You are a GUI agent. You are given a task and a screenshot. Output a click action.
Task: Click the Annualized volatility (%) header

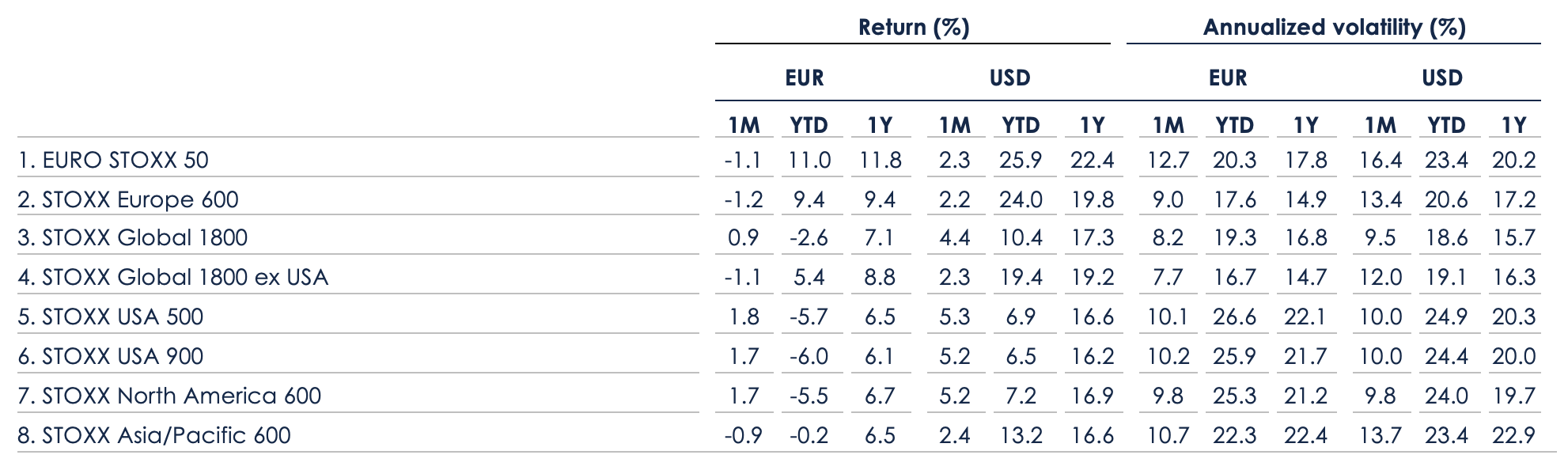point(1334,28)
